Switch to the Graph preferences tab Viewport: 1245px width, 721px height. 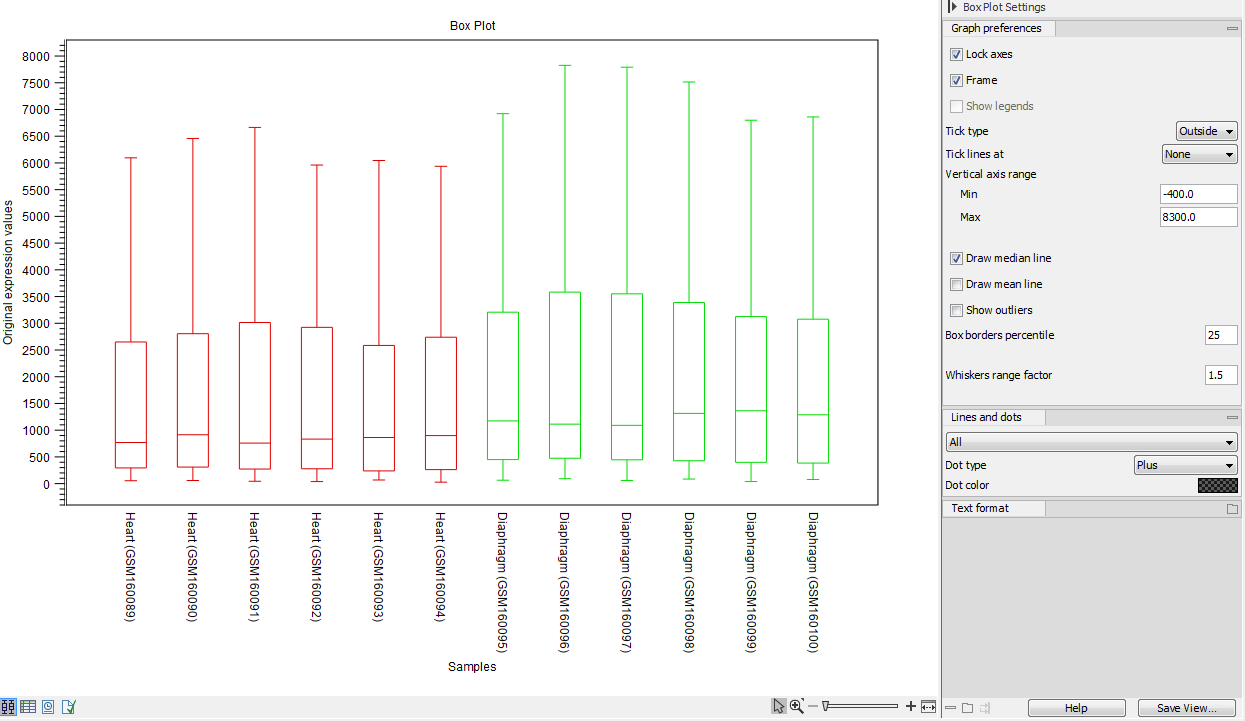click(x=997, y=28)
